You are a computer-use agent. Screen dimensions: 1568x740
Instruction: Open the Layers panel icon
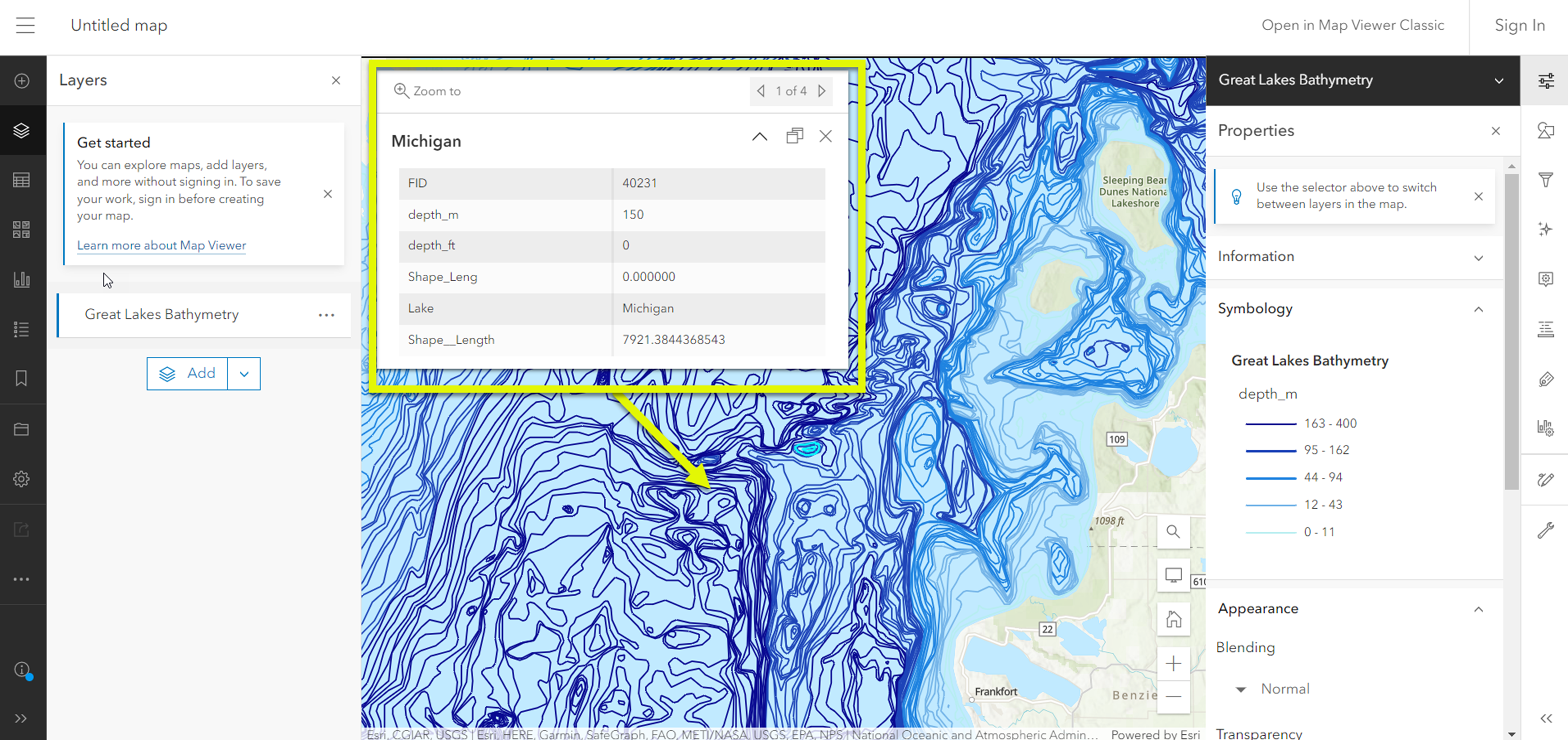22,130
